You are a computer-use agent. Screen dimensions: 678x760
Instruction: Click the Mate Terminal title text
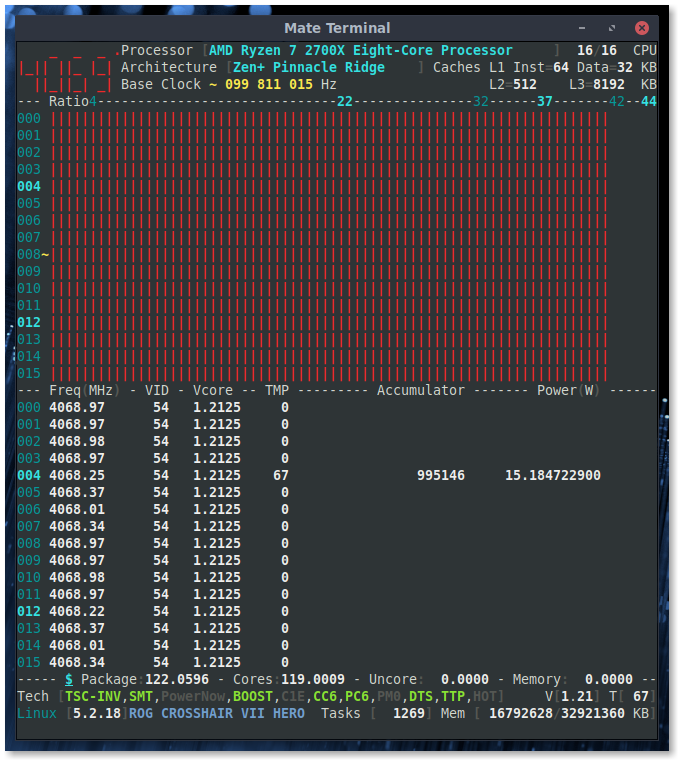(x=337, y=28)
